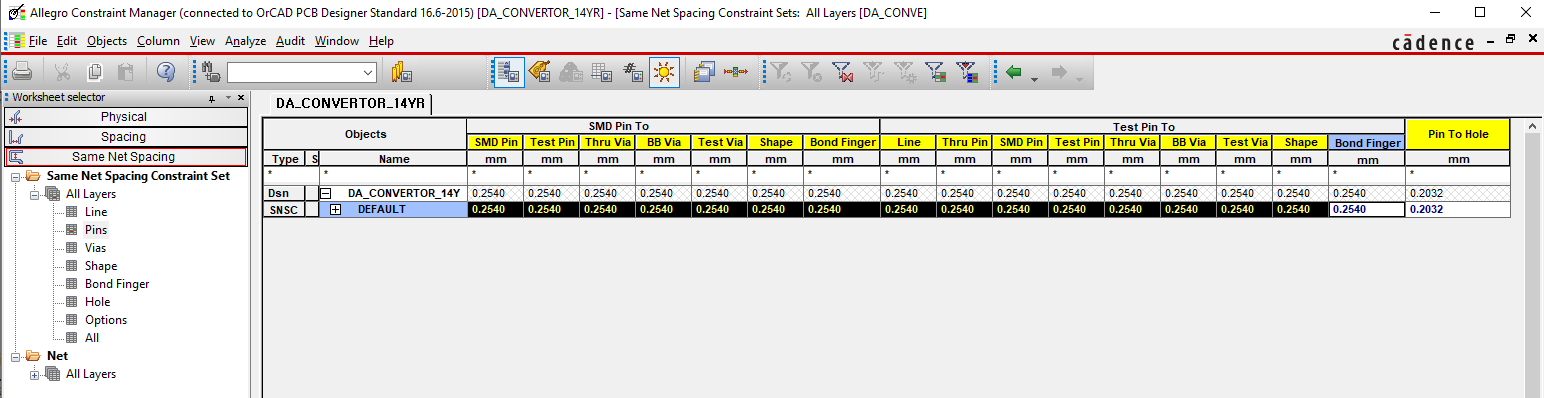Expand the DEFAULT constraint set row

click(x=335, y=209)
